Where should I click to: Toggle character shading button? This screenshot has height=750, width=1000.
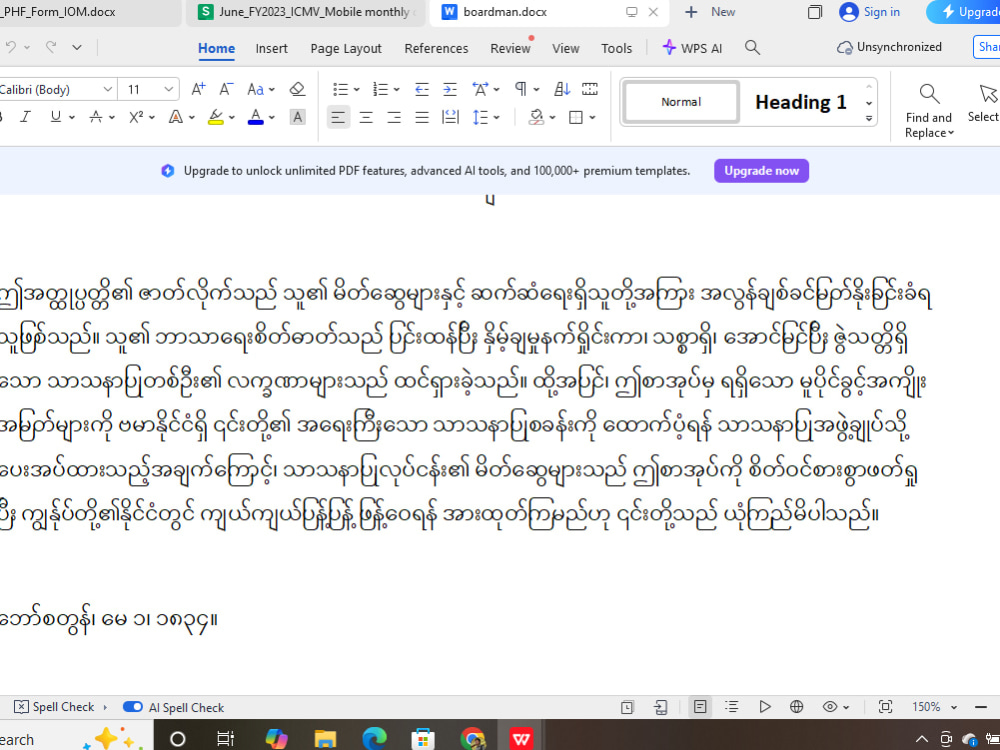(x=297, y=117)
